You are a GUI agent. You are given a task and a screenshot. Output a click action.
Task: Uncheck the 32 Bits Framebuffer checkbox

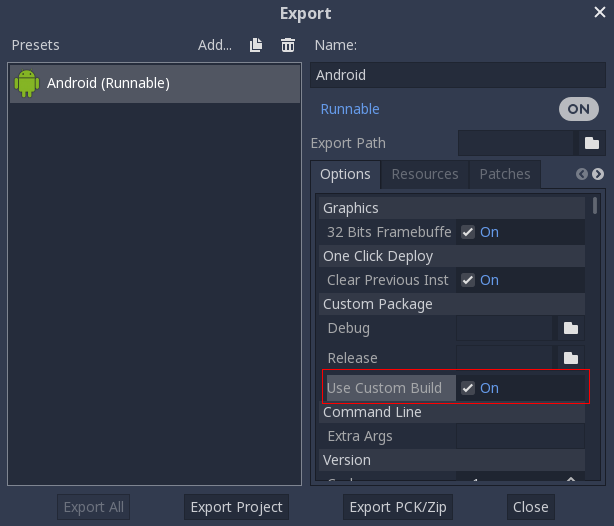tap(468, 232)
